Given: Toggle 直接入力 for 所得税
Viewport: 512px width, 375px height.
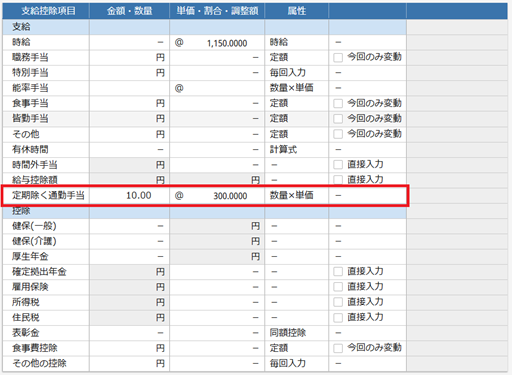Looking at the screenshot, I should (x=338, y=302).
